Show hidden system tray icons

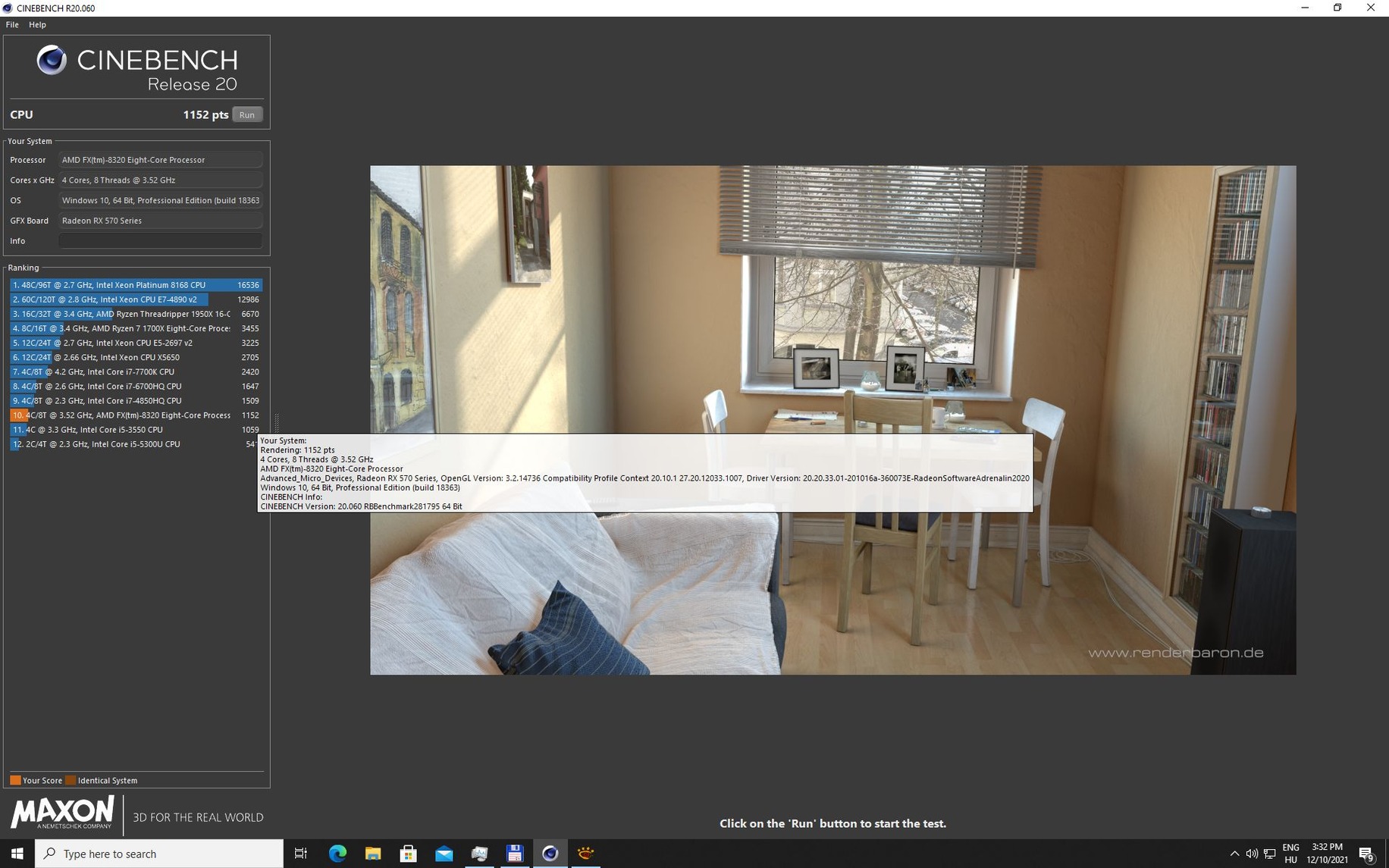(x=1234, y=854)
